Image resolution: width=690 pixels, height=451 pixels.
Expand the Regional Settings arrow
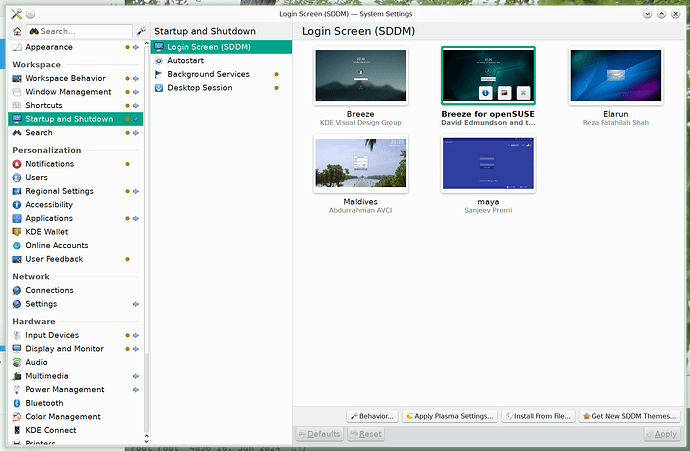[136, 191]
